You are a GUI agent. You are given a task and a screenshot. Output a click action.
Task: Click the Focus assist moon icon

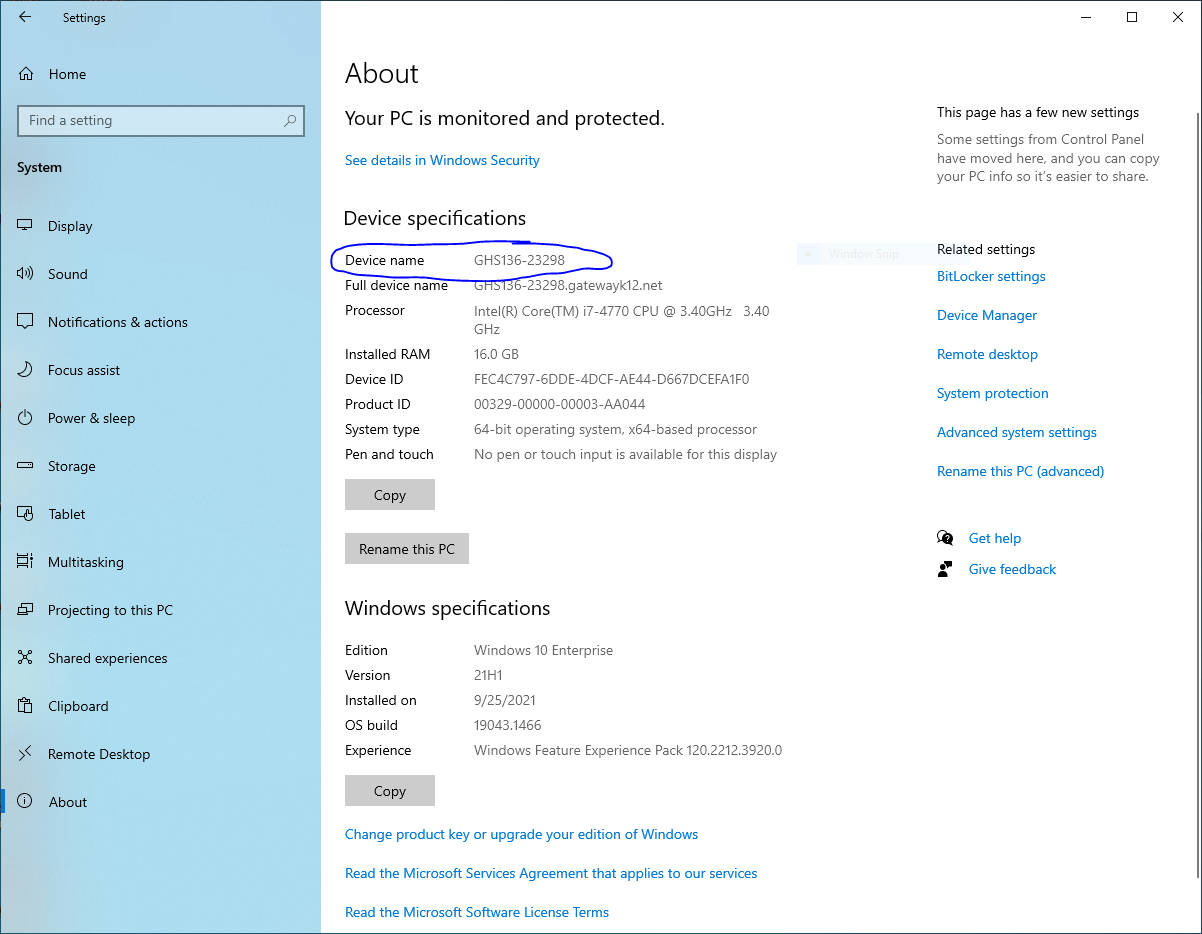pyautogui.click(x=26, y=370)
